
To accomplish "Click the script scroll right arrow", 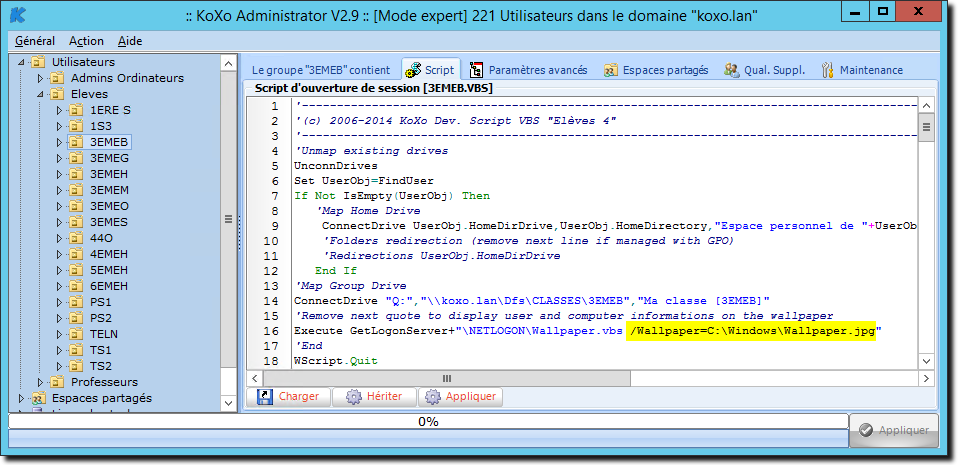I will (926, 378).
